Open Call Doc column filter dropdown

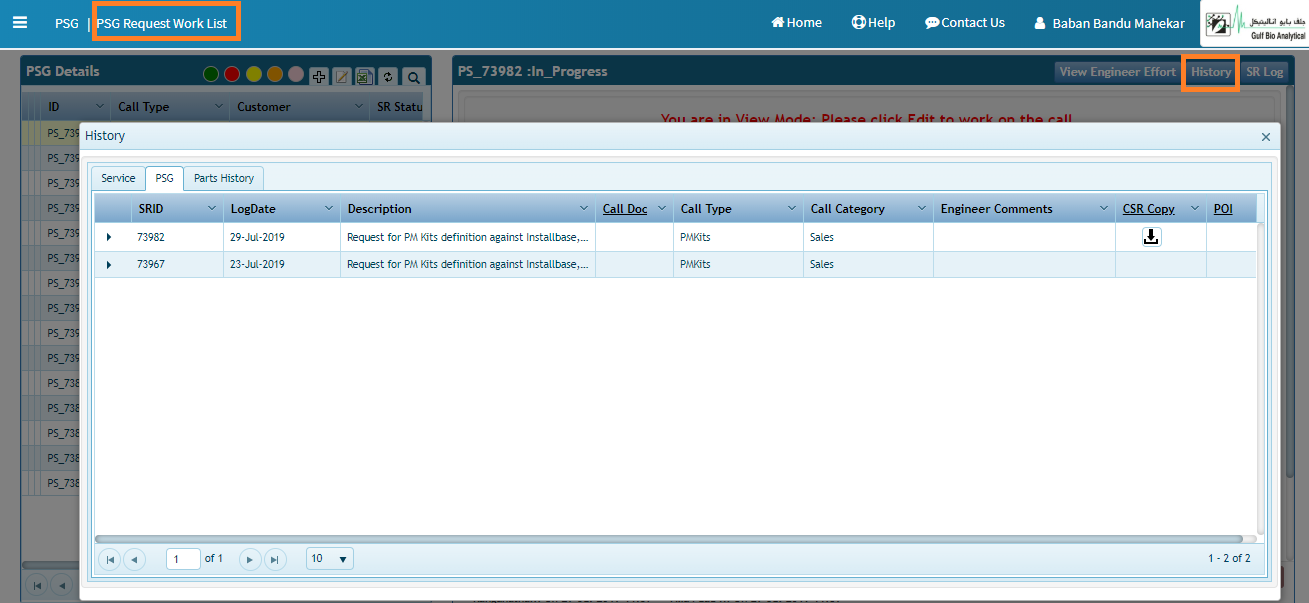point(662,209)
